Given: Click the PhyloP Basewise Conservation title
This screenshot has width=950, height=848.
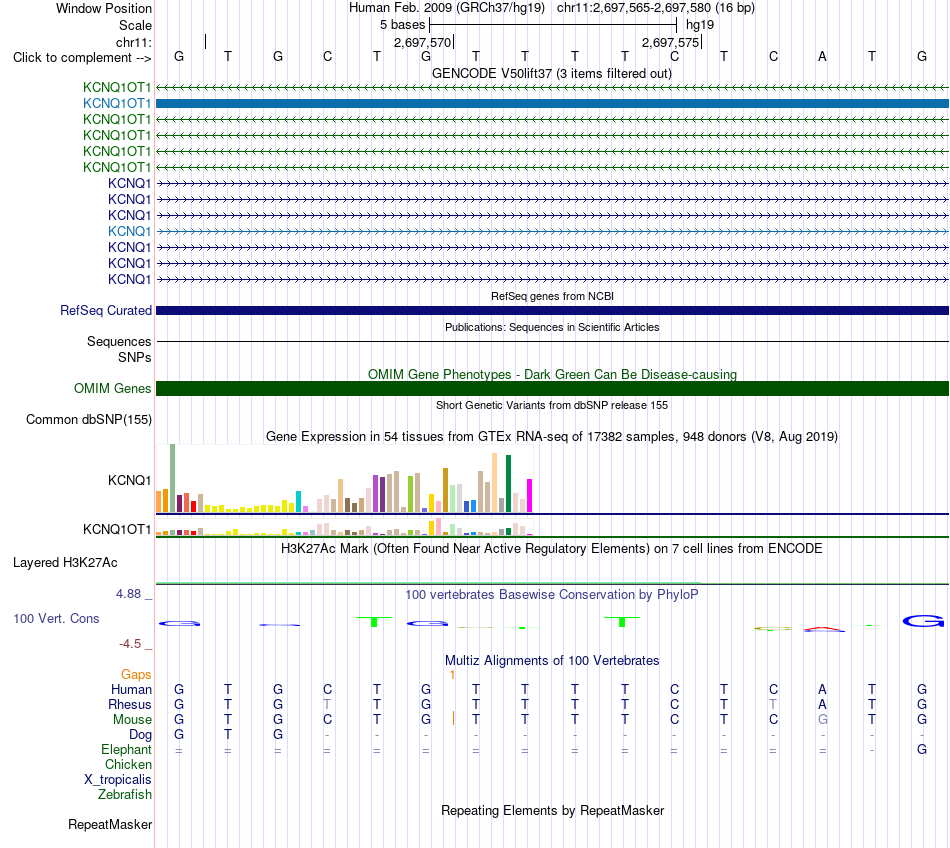Looking at the screenshot, I should (x=551, y=595).
